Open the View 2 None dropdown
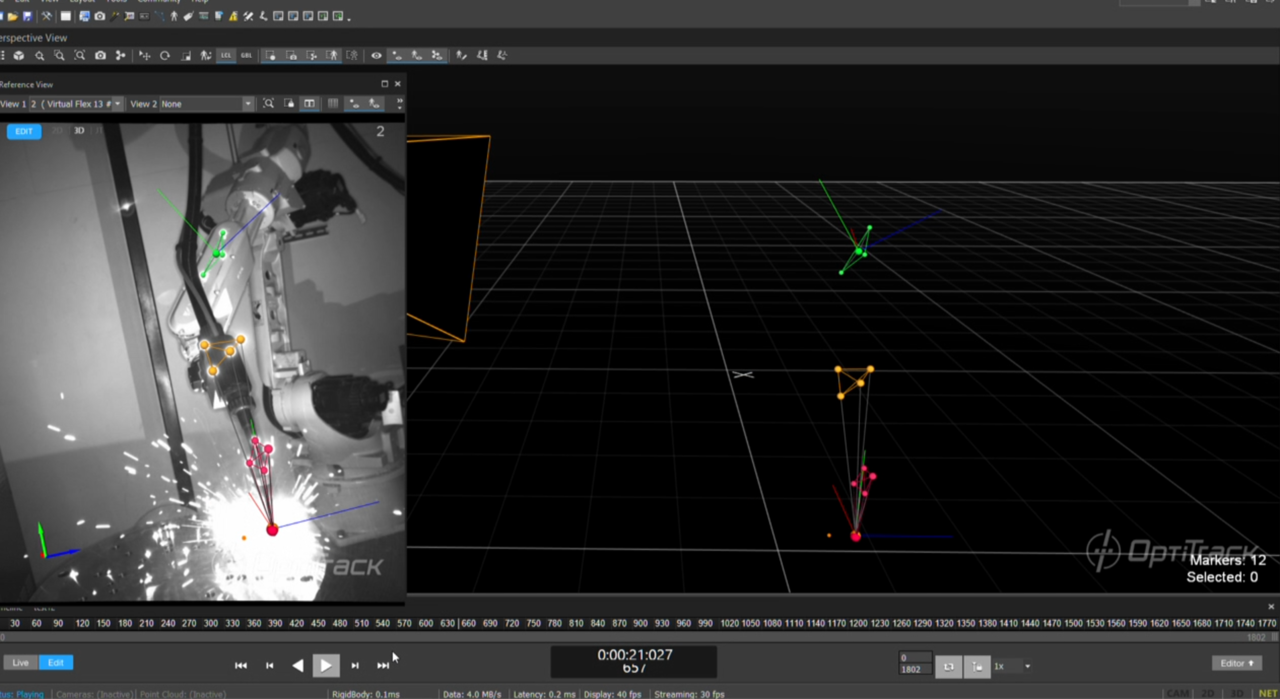 tap(207, 104)
